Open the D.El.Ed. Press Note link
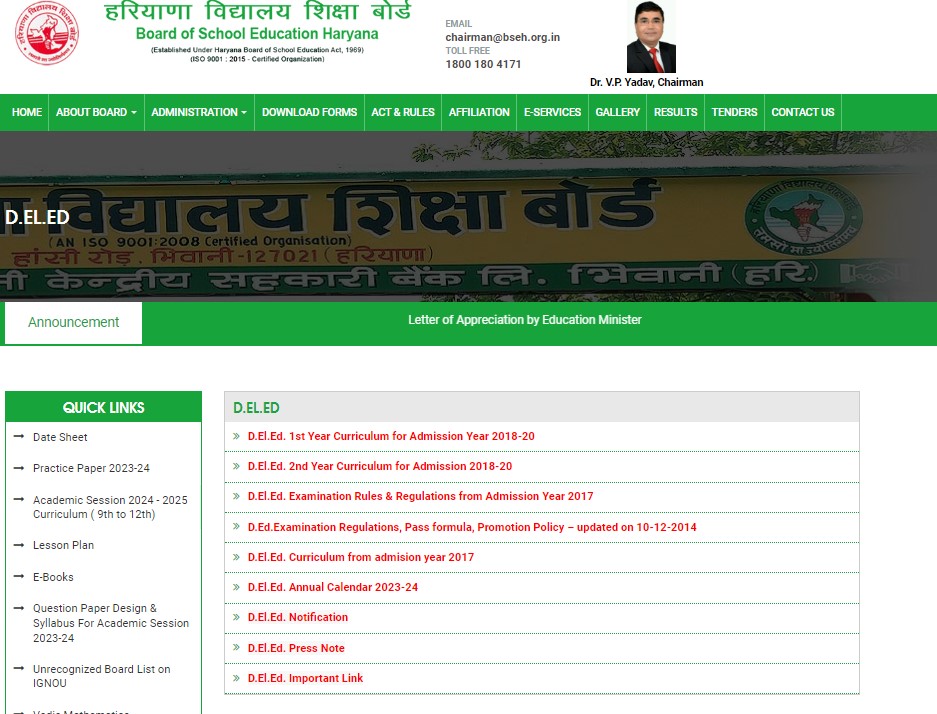 tap(296, 648)
